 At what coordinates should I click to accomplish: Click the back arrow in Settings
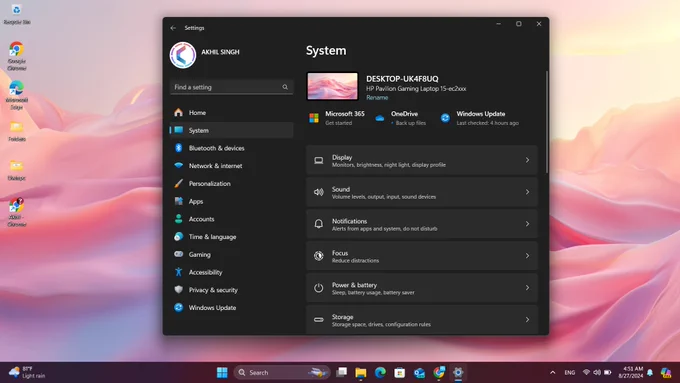coord(173,28)
